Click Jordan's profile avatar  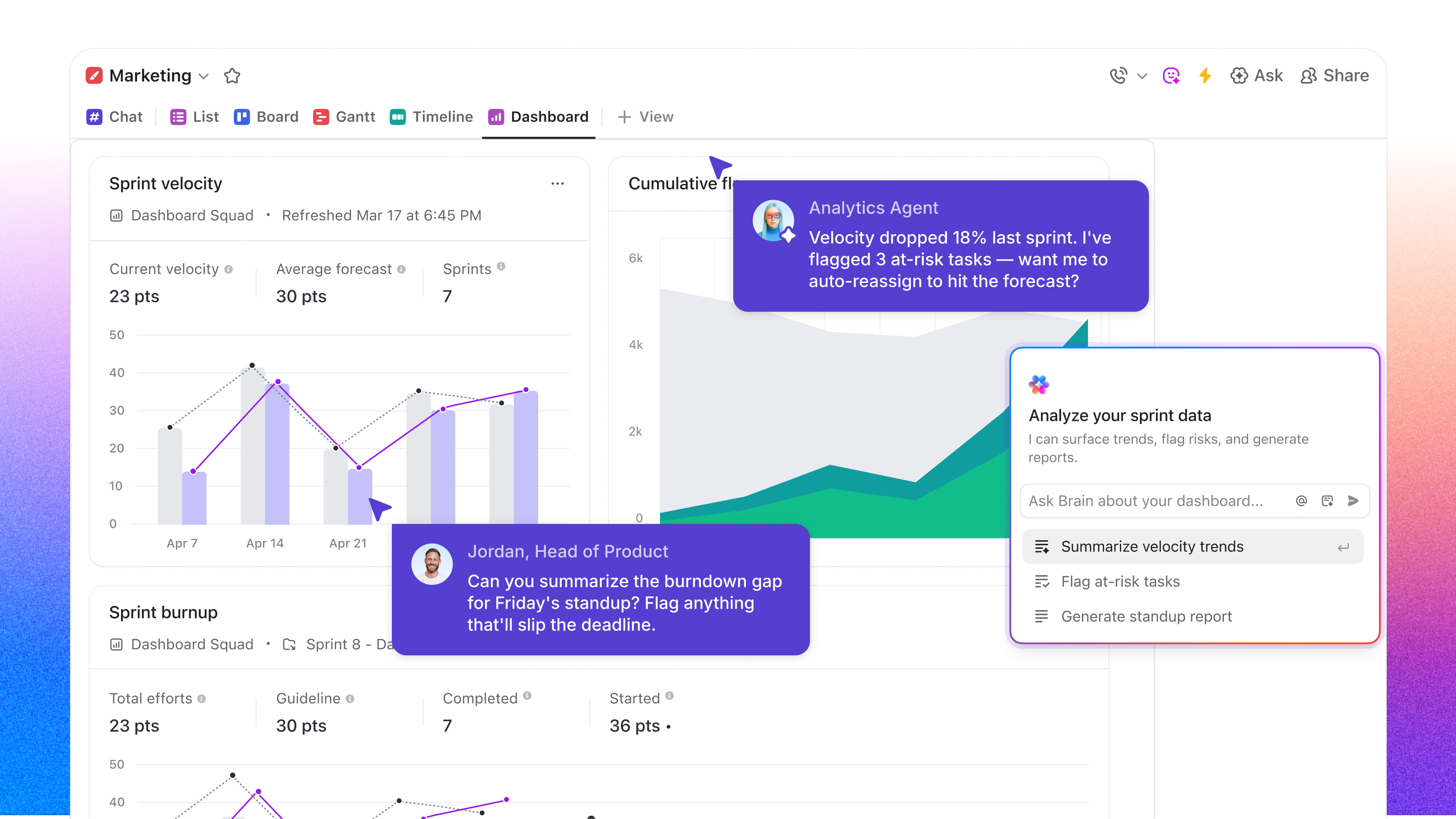click(432, 564)
